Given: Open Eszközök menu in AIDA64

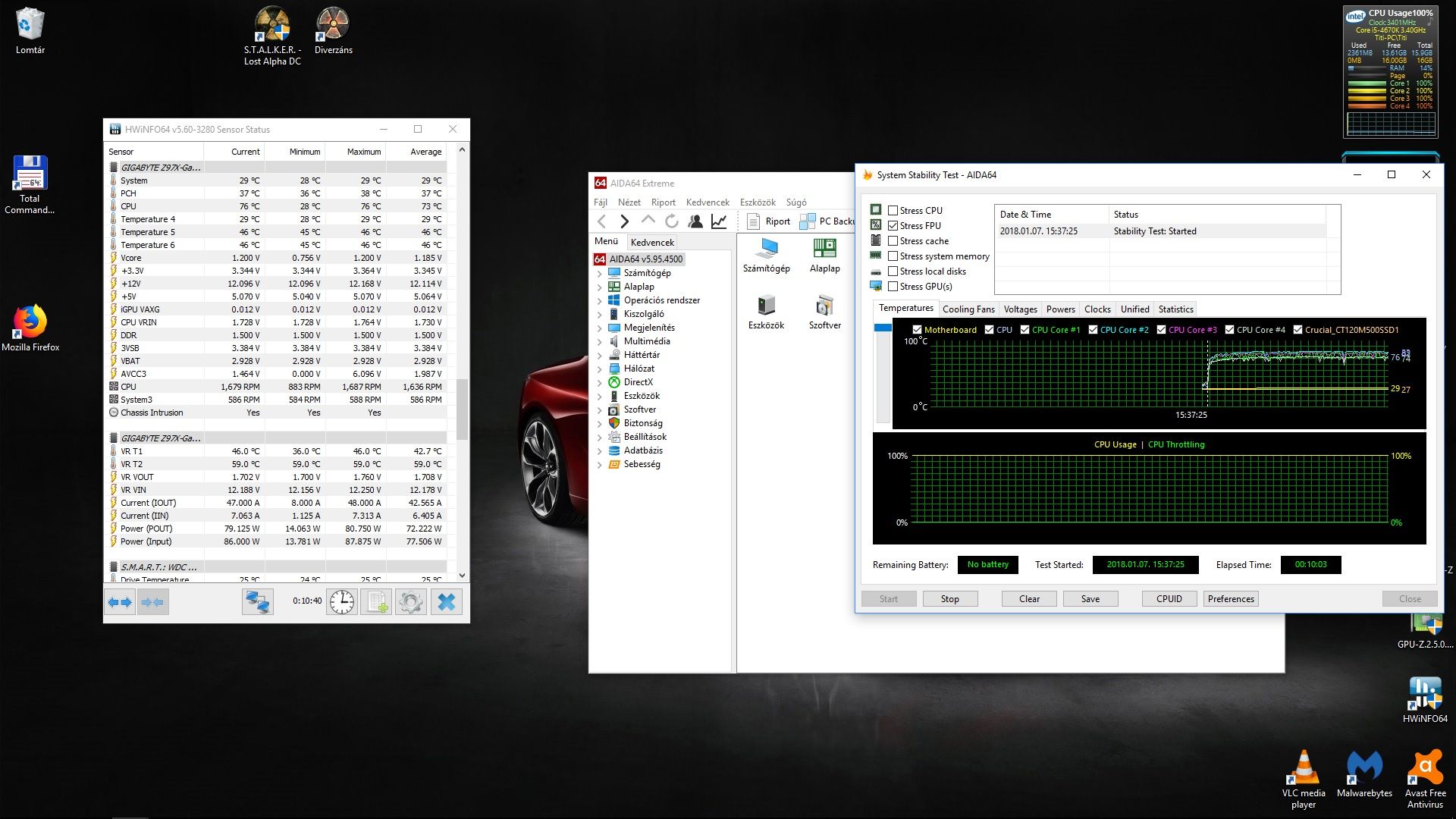Looking at the screenshot, I should point(757,202).
